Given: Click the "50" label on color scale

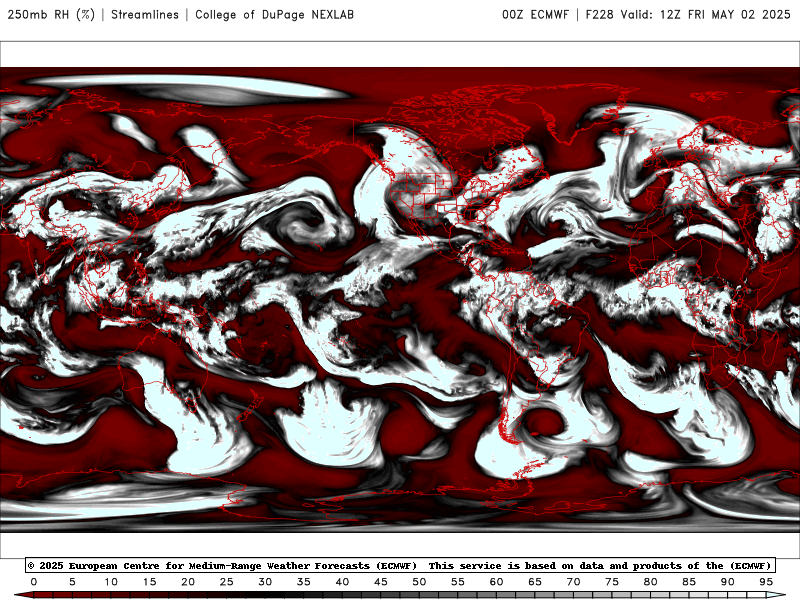Looking at the screenshot, I should click(419, 582).
